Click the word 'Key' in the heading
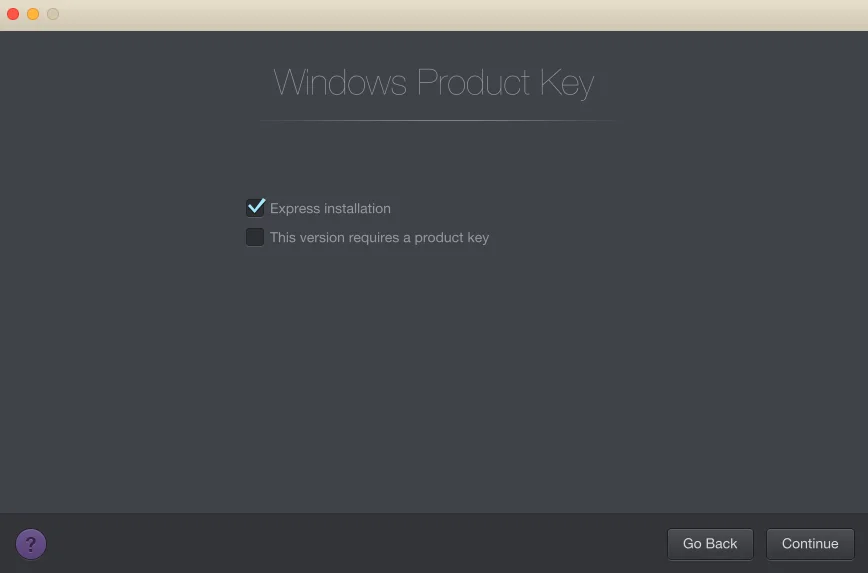The width and height of the screenshot is (868, 573). click(x=565, y=83)
